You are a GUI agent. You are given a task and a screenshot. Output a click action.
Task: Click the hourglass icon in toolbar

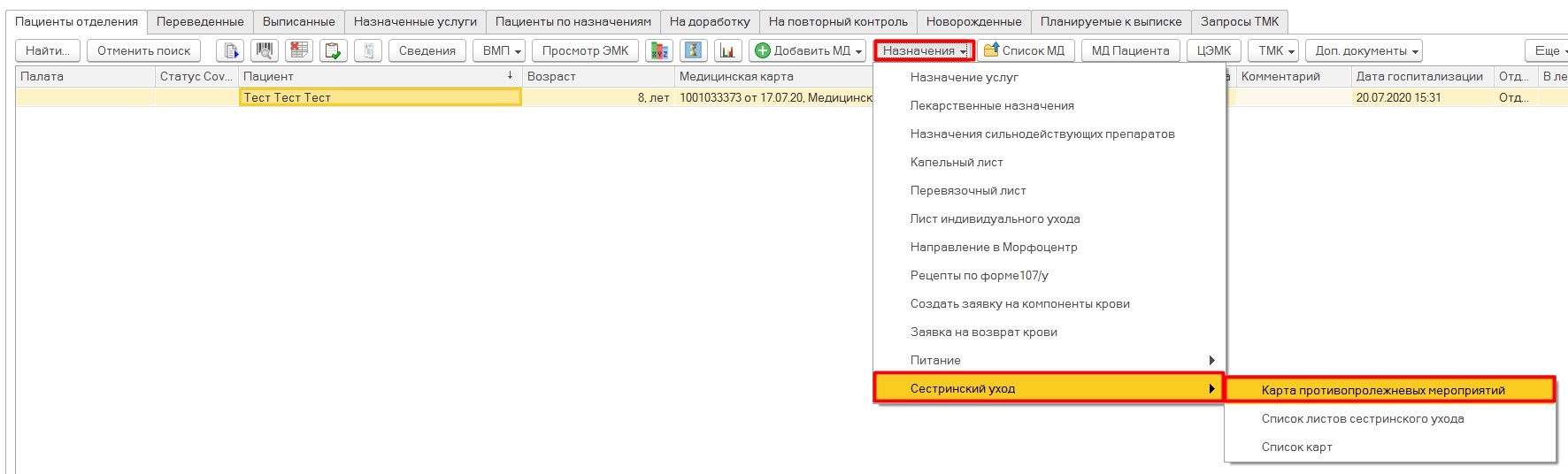(x=694, y=51)
